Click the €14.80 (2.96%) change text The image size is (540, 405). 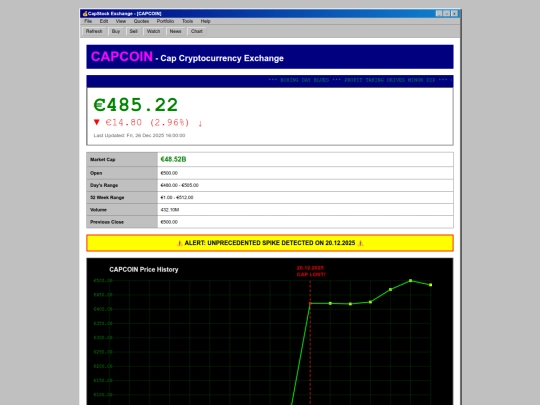(147, 123)
